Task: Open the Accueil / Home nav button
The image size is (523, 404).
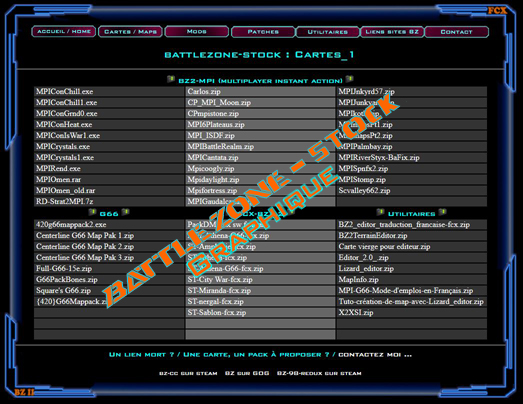Action: pos(64,31)
